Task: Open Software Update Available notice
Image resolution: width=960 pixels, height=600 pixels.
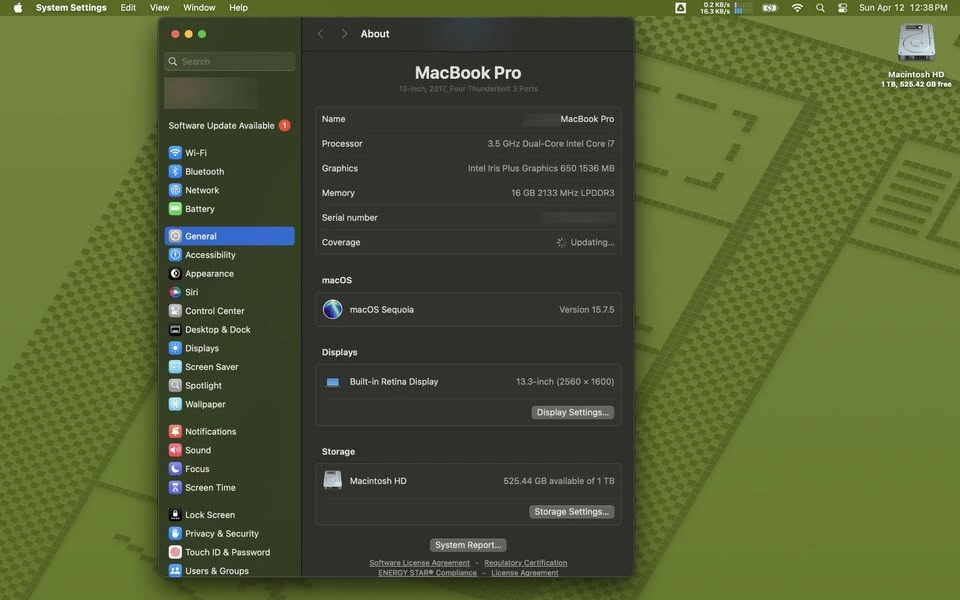Action: 229,126
